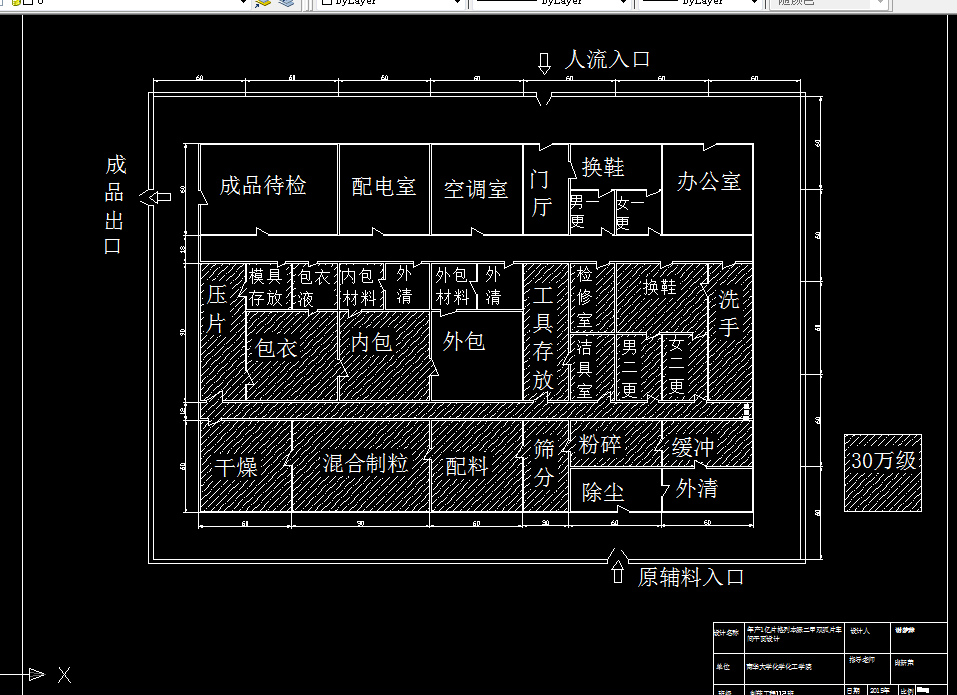Open the color ByLayer dropdown
The image size is (957, 695).
click(455, 4)
